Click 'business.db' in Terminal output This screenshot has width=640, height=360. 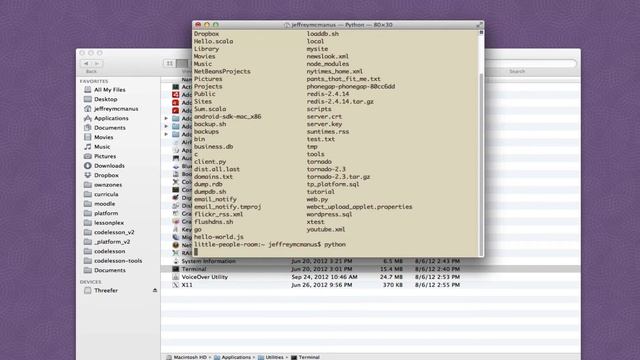pyautogui.click(x=213, y=147)
